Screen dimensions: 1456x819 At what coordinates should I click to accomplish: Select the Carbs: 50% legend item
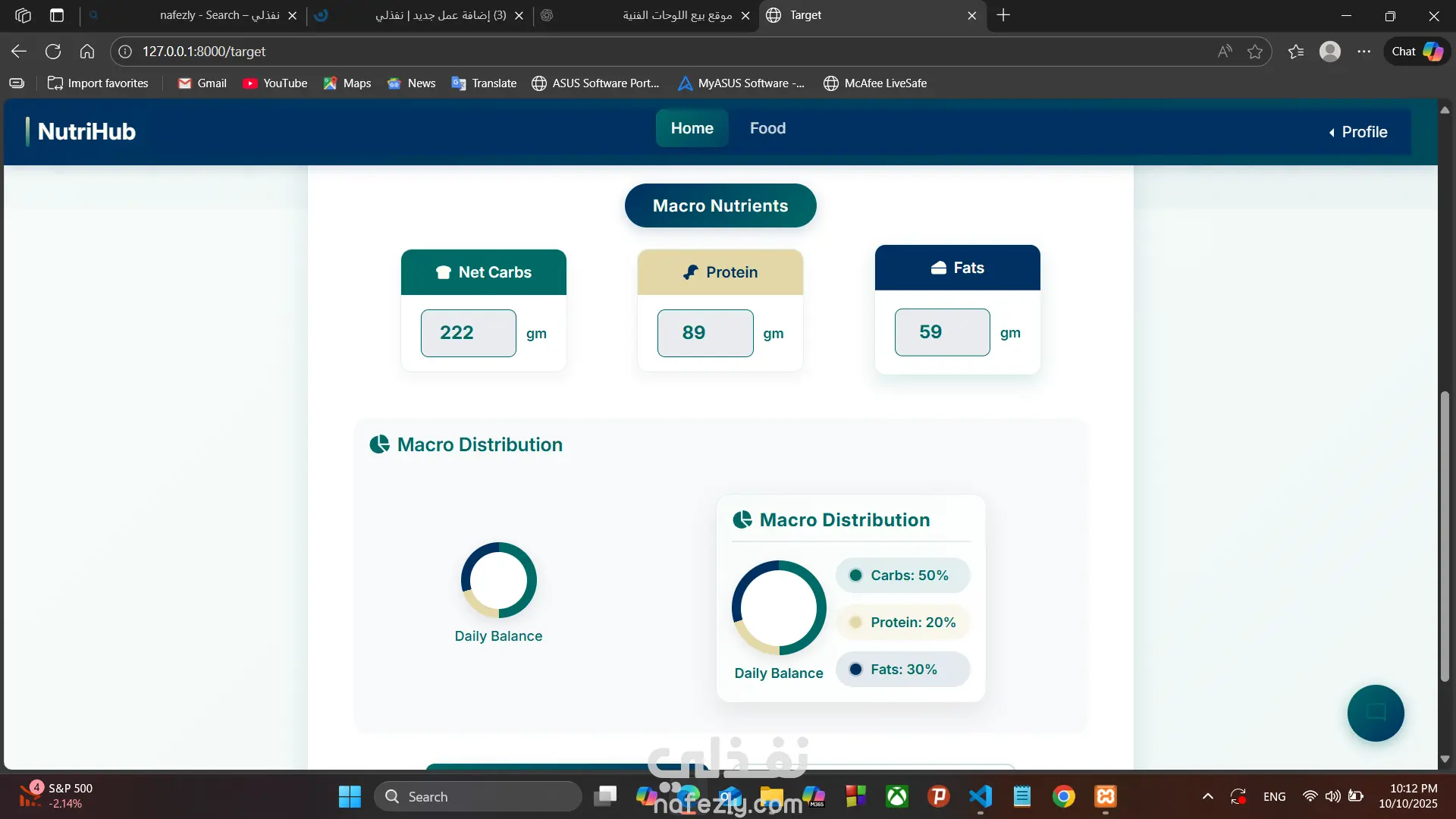pos(902,576)
